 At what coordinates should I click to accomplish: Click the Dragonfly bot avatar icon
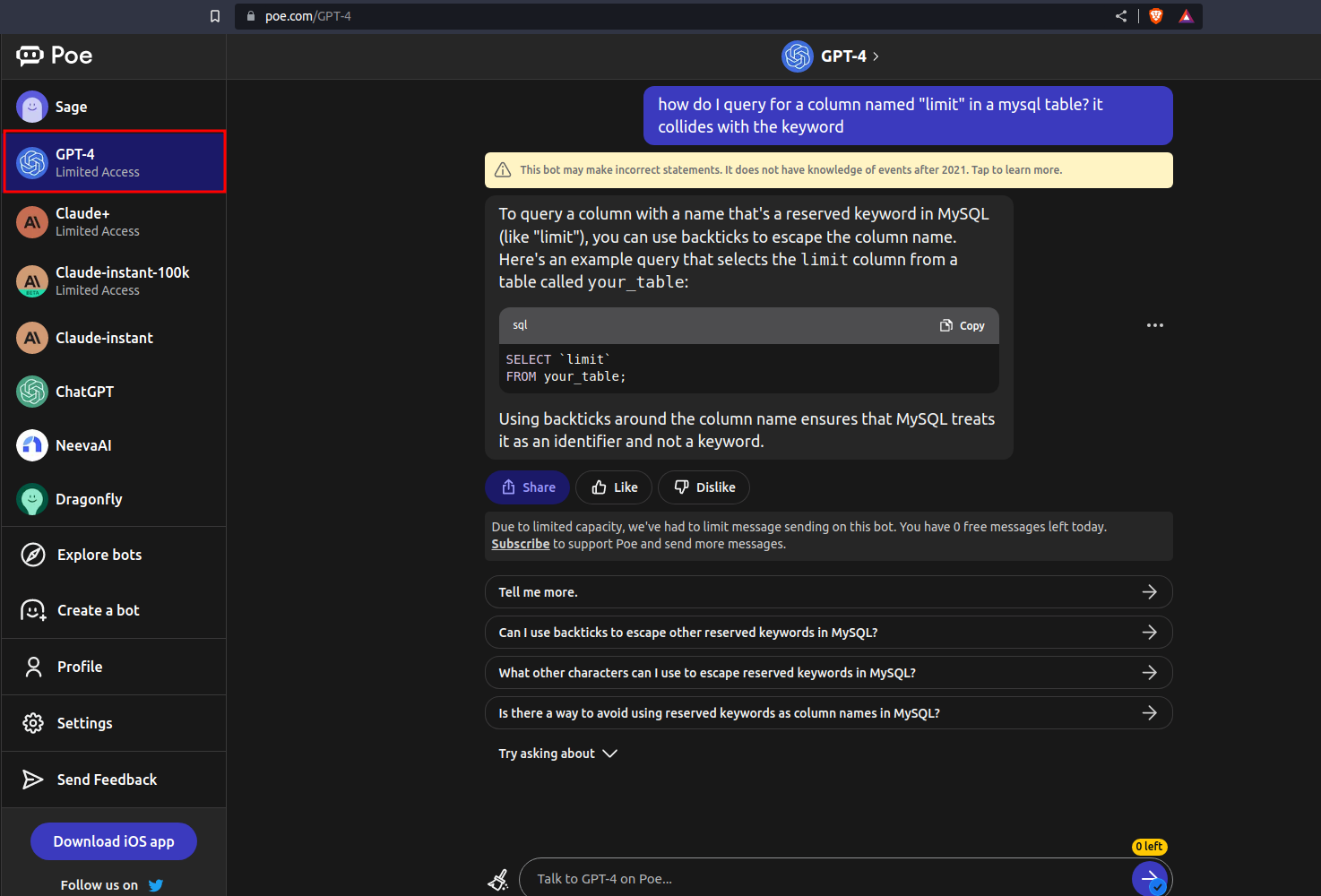32,499
